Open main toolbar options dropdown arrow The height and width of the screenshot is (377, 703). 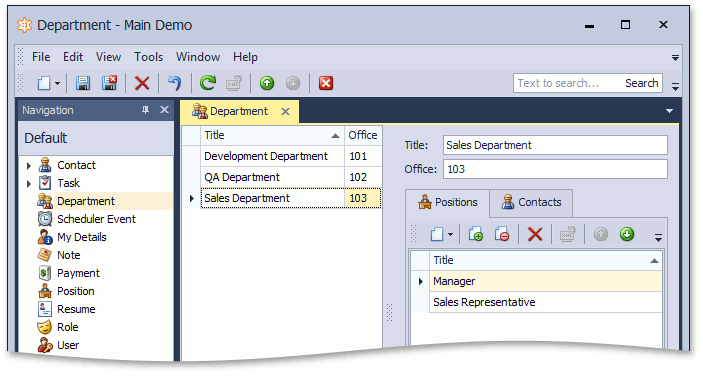(x=675, y=86)
